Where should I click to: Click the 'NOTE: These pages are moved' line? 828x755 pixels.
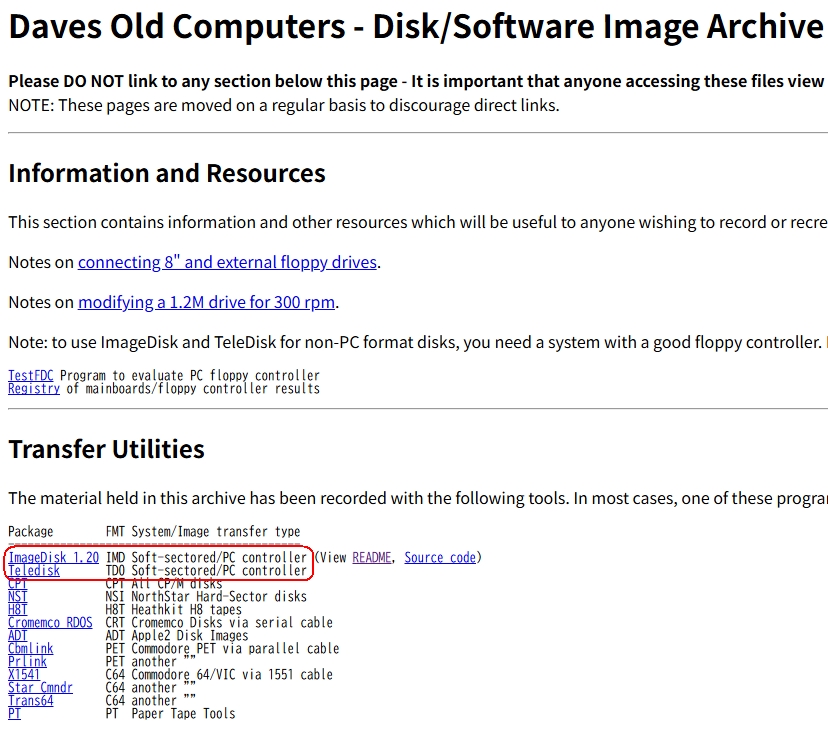(x=284, y=105)
